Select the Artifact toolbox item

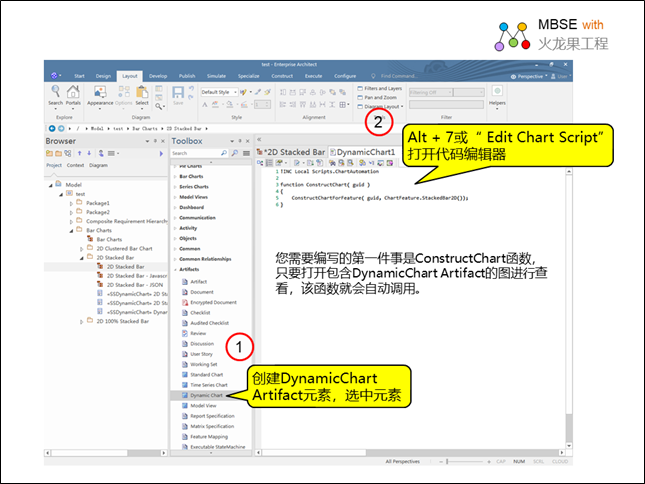[x=195, y=282]
